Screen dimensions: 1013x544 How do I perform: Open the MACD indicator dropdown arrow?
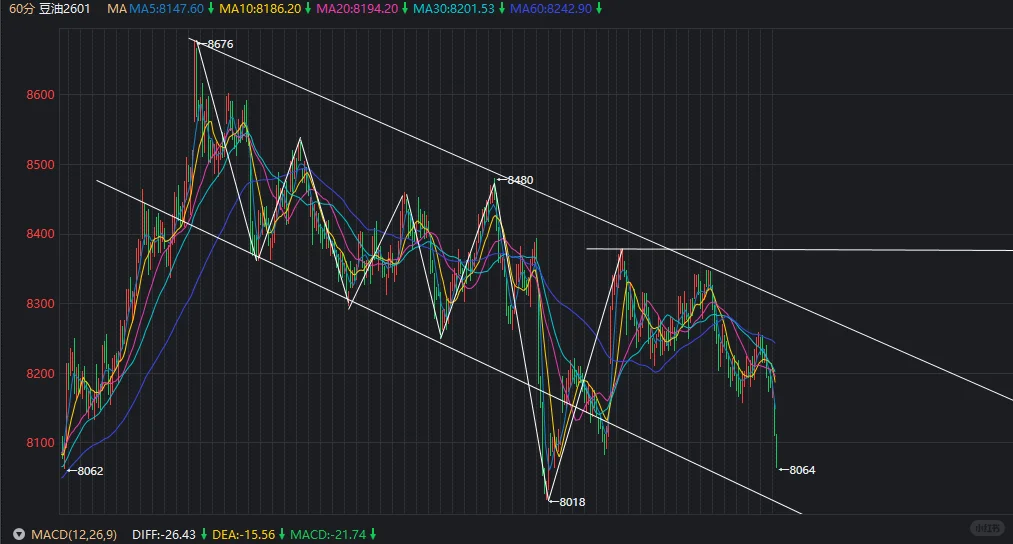(19, 534)
